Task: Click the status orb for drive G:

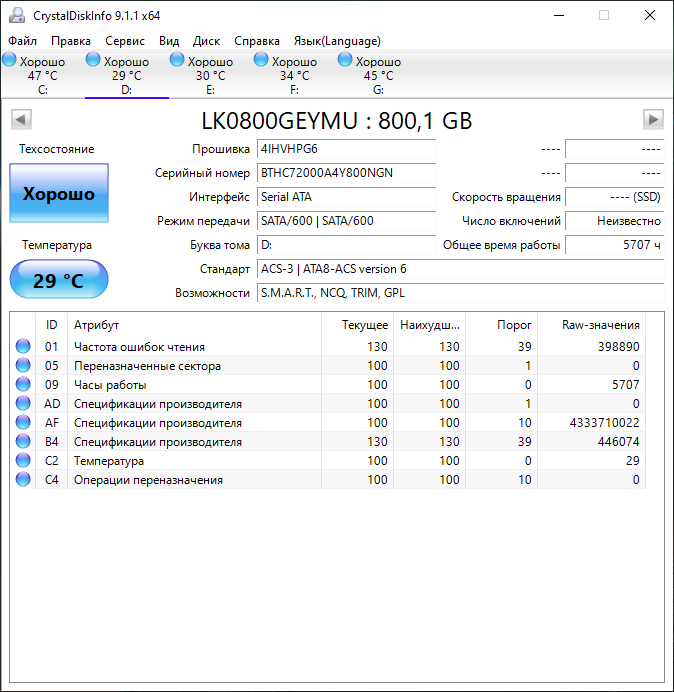Action: point(345,60)
